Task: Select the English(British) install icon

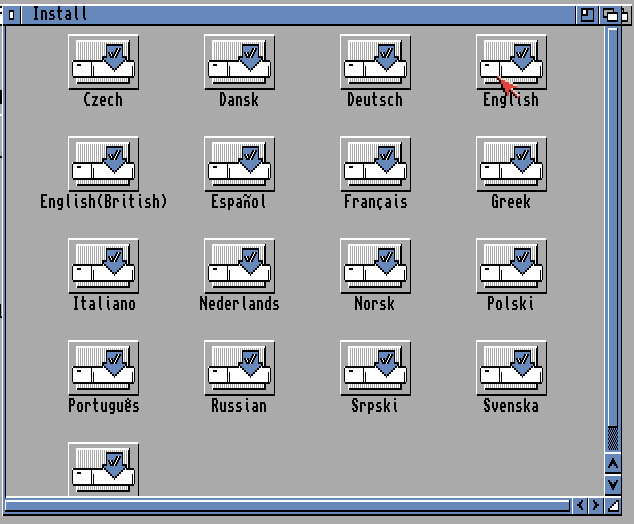Action: coord(103,164)
